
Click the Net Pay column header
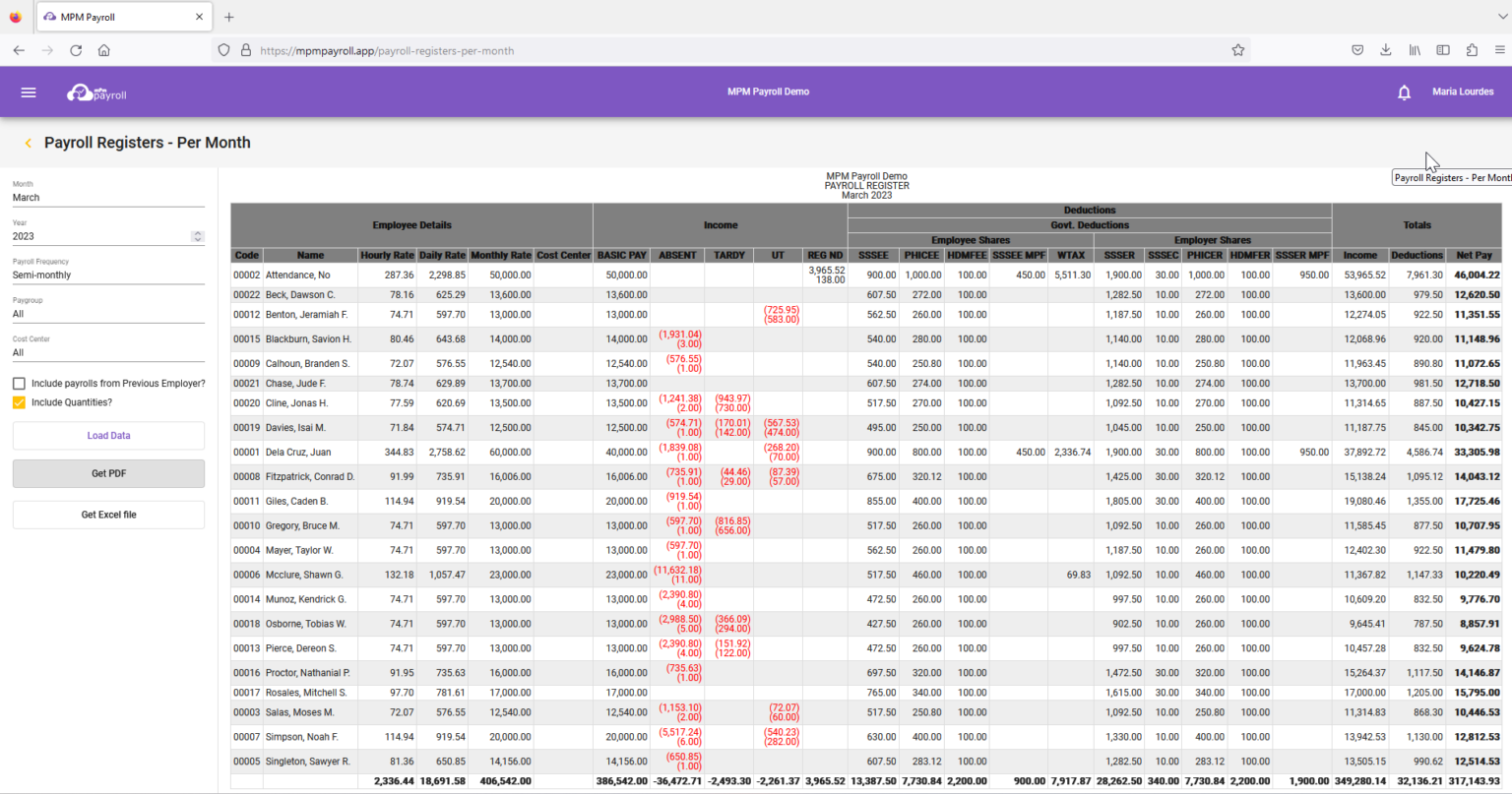[x=1474, y=255]
